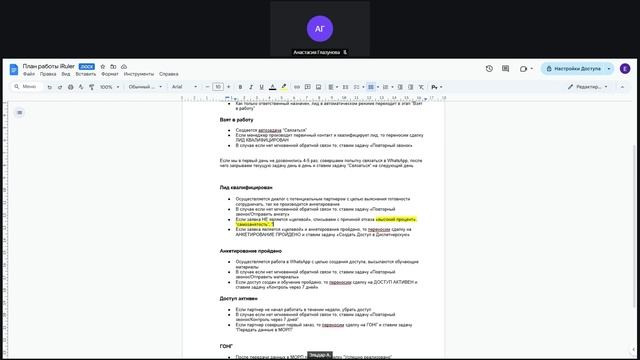Click the font size field

[218, 87]
